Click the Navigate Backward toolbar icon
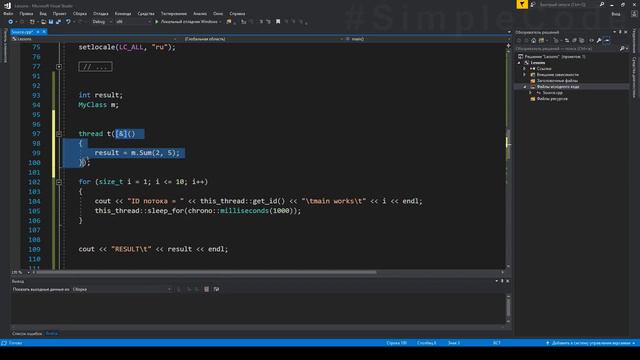This screenshot has width=640, height=360. coord(11,22)
